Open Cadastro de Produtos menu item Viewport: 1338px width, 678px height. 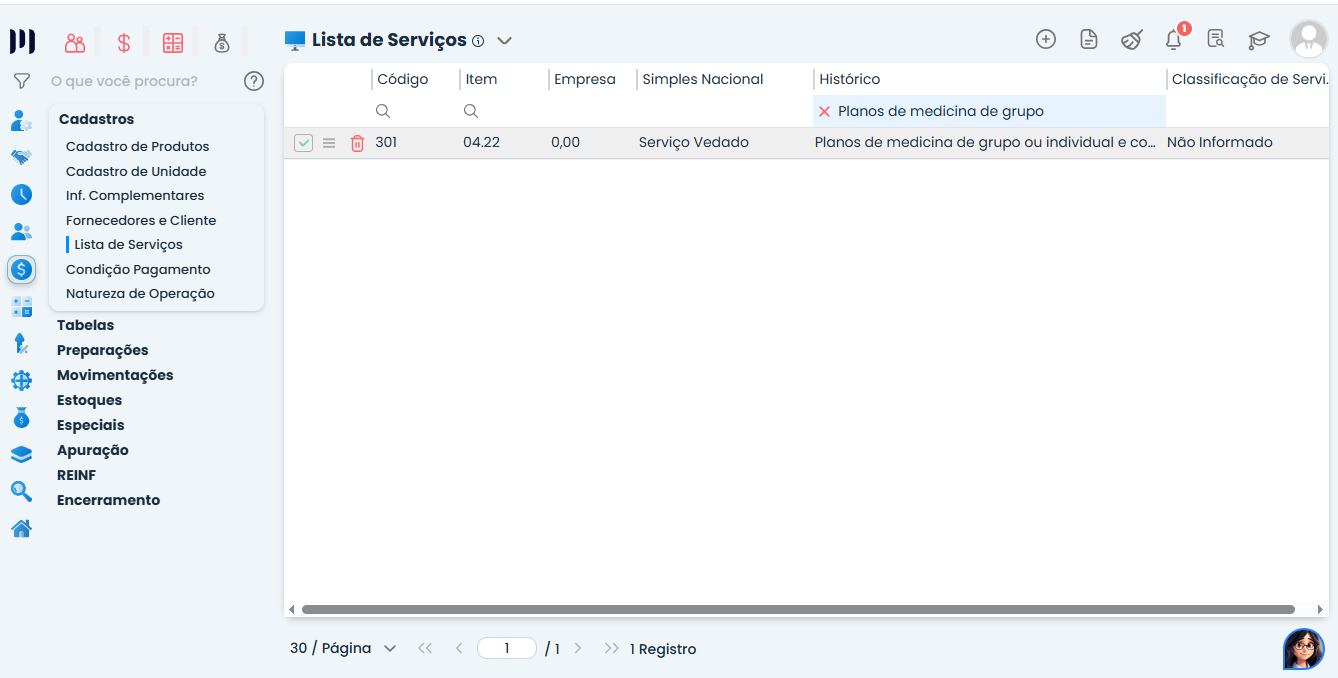(137, 146)
